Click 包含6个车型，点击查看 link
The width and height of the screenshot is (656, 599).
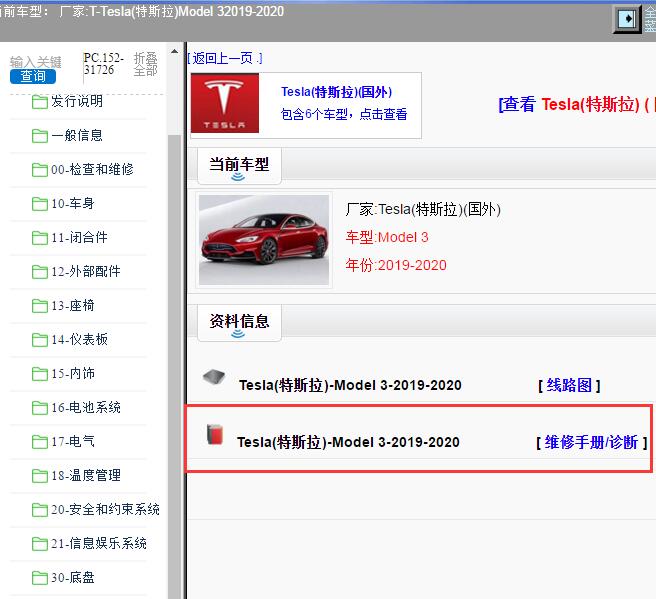tap(344, 114)
